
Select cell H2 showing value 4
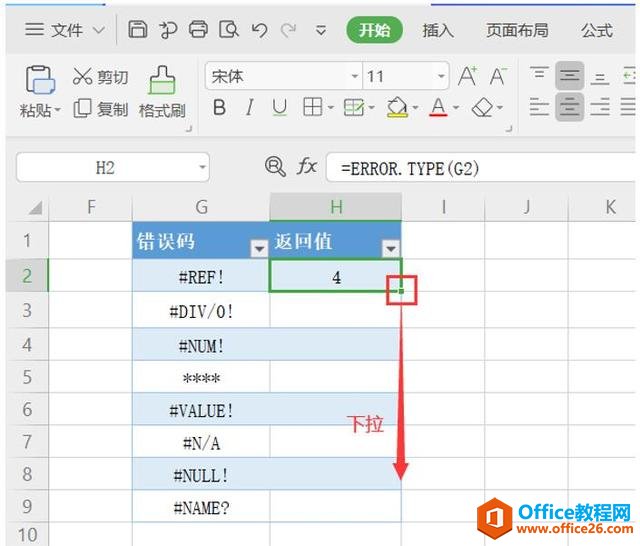coord(336,277)
